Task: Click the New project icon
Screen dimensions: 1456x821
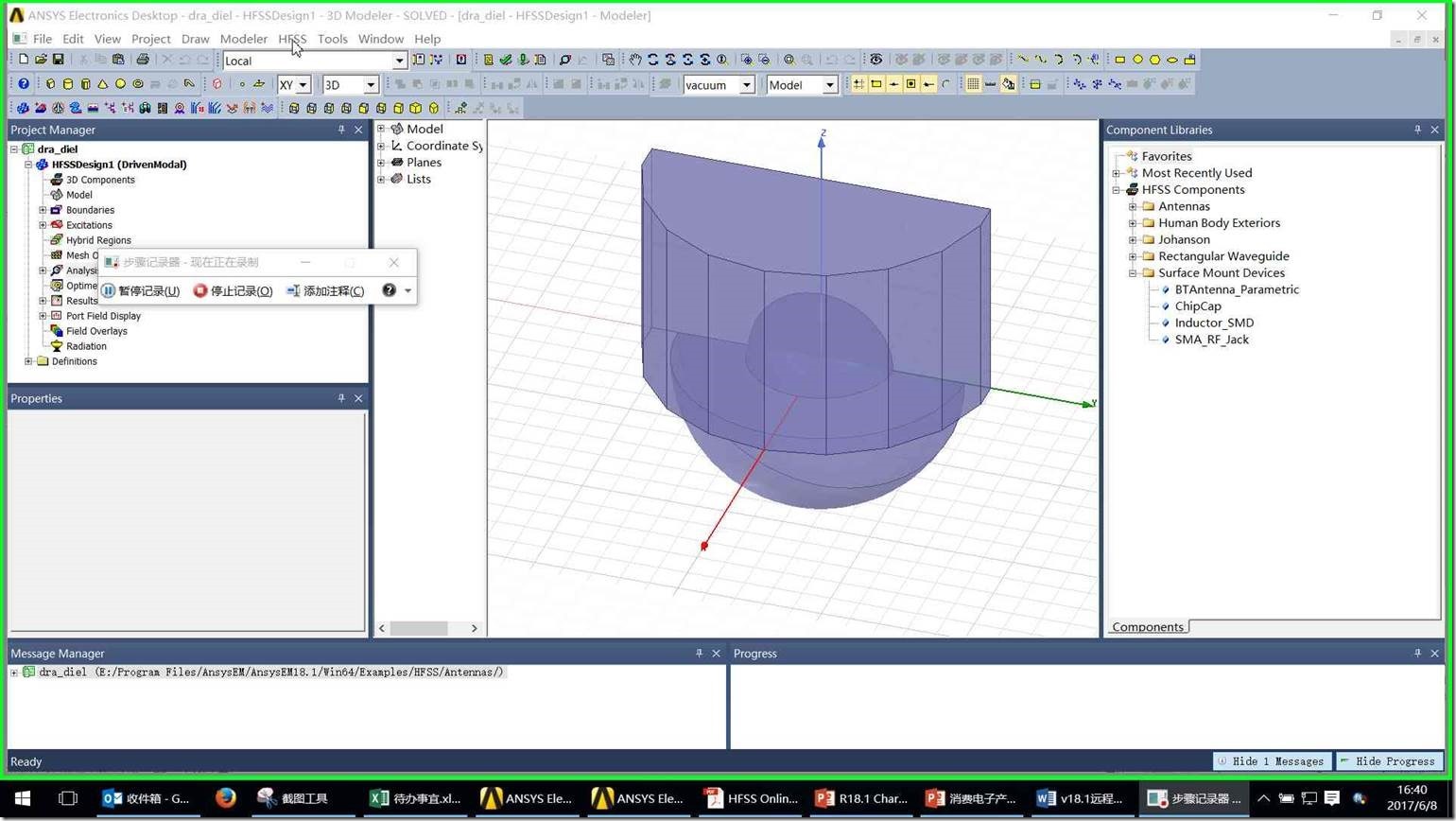Action: pos(24,60)
